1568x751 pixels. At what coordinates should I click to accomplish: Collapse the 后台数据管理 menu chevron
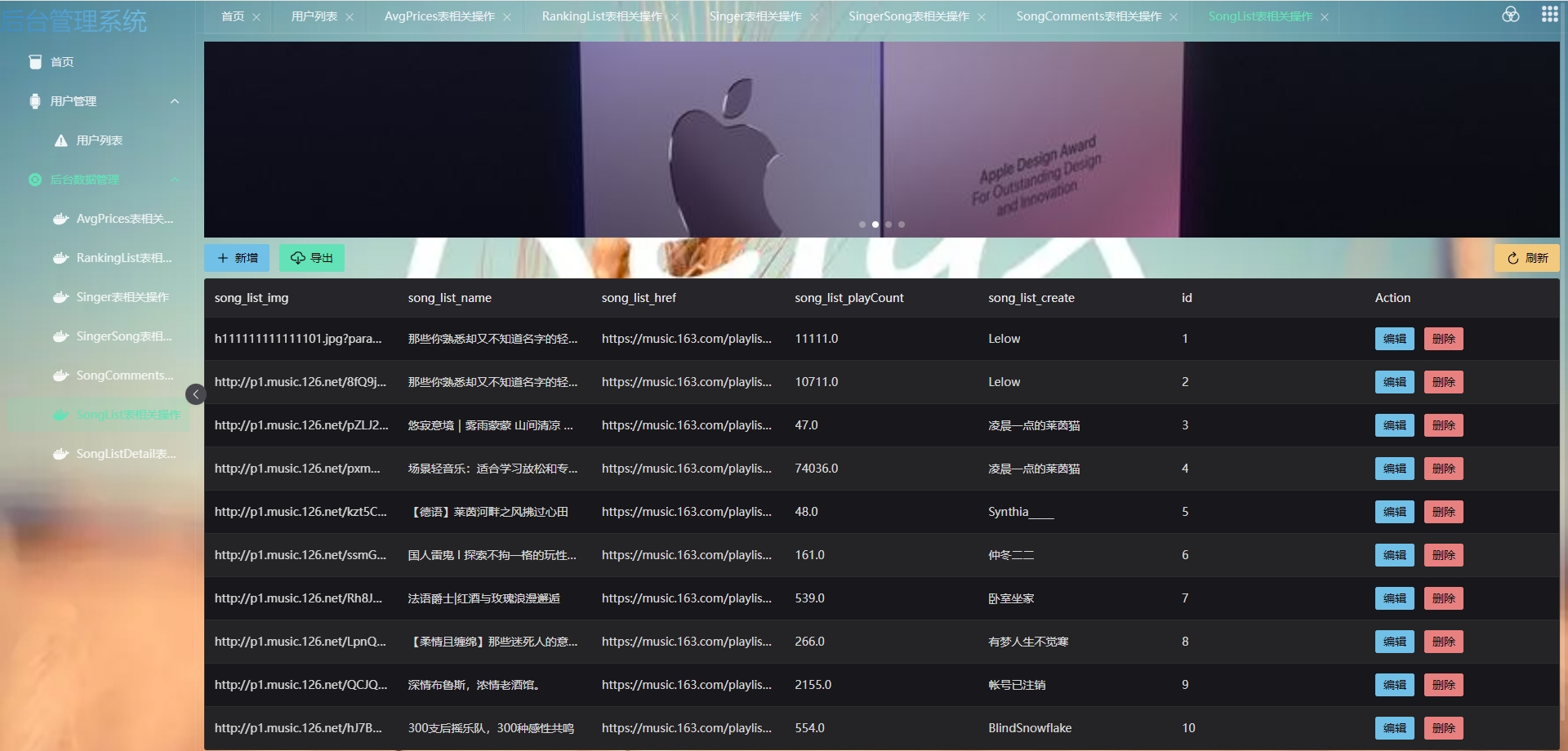click(x=175, y=180)
